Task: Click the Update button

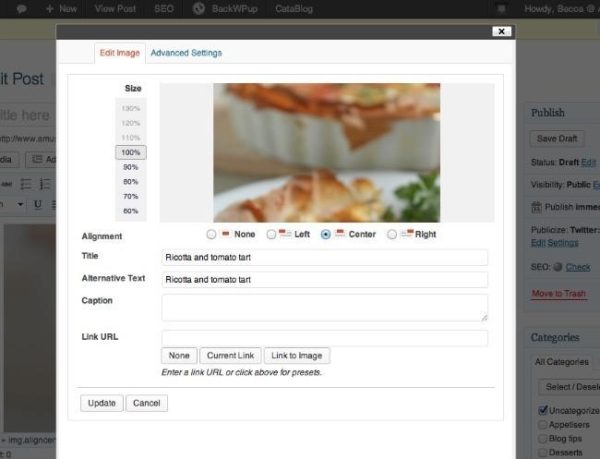Action: tap(100, 403)
